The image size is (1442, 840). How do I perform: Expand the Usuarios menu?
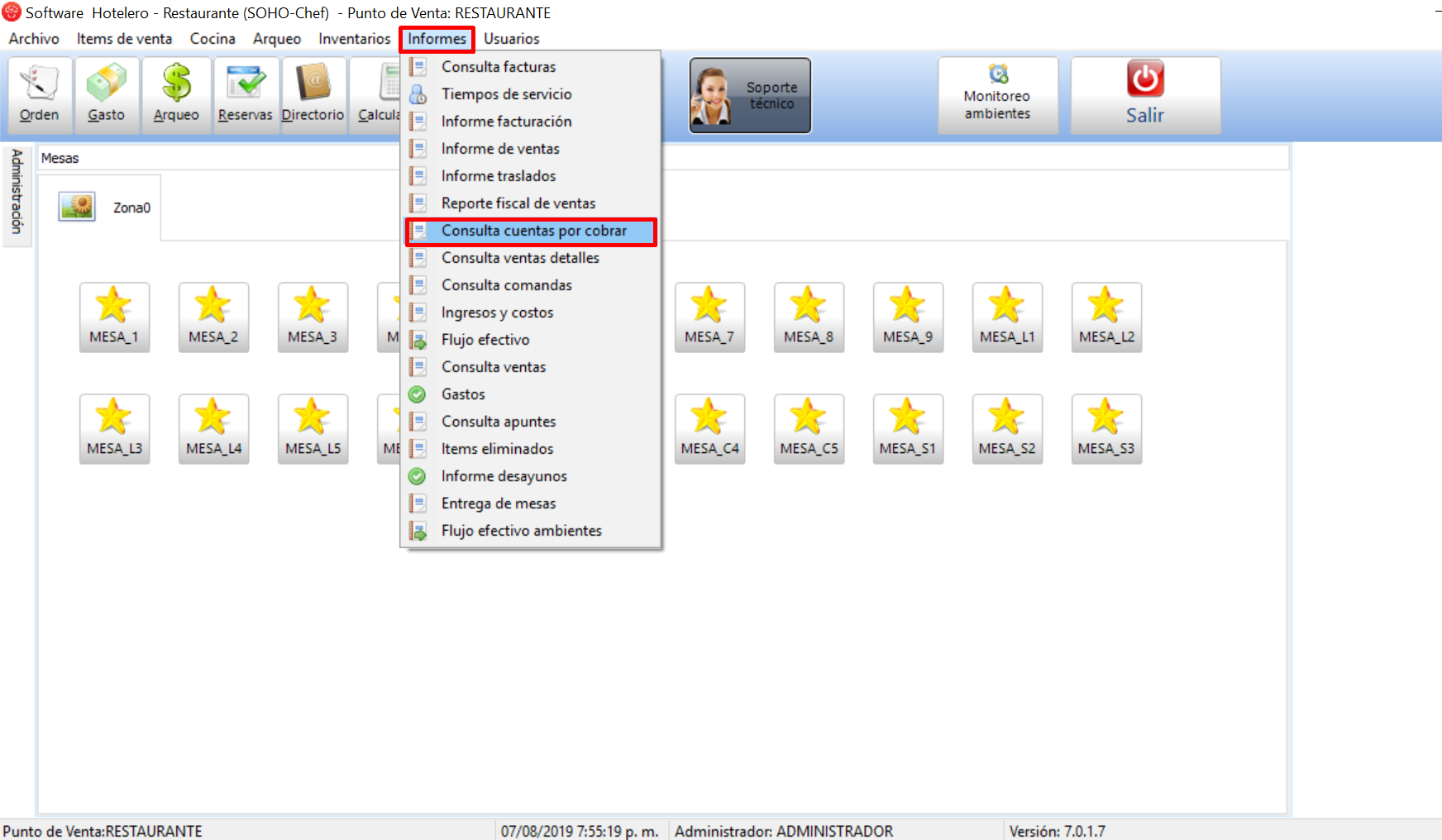[x=511, y=39]
